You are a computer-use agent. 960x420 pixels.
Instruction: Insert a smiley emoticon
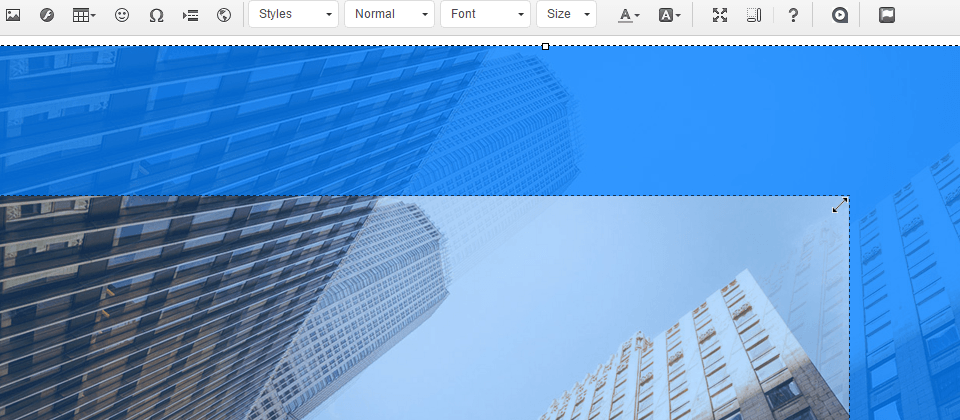(x=122, y=15)
